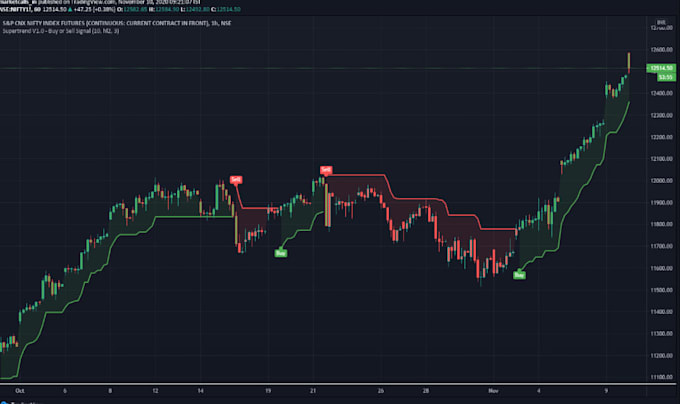The image size is (680, 404).
Task: Click the 12200.00 price axis label
Action: click(661, 137)
